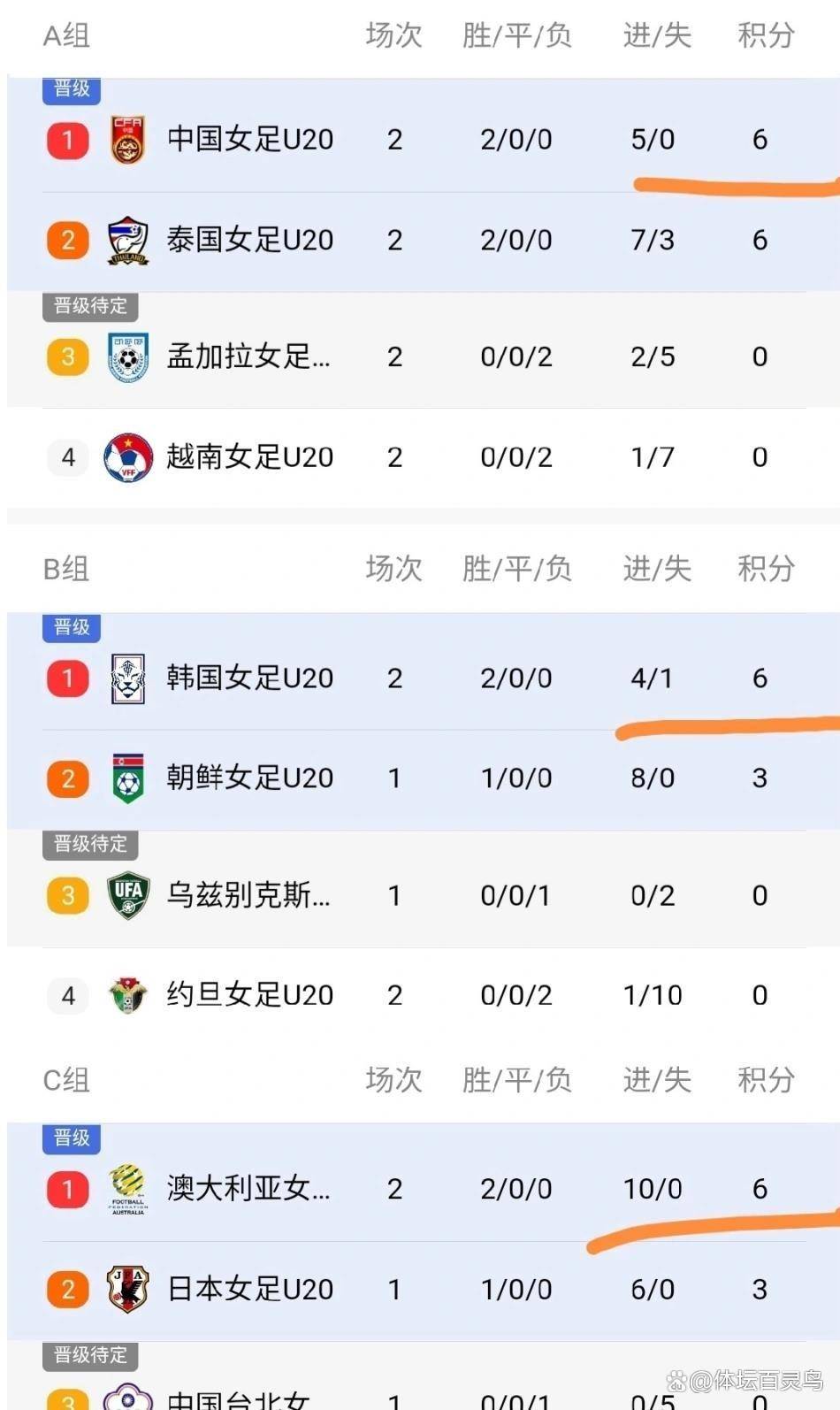Click the Football Australia team crest
Image resolution: width=840 pixels, height=1410 pixels.
pos(128,1189)
